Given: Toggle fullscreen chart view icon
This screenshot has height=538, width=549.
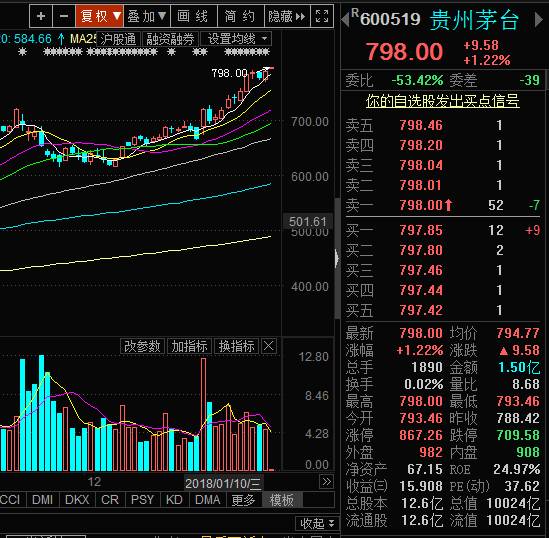Looking at the screenshot, I should [x=322, y=16].
